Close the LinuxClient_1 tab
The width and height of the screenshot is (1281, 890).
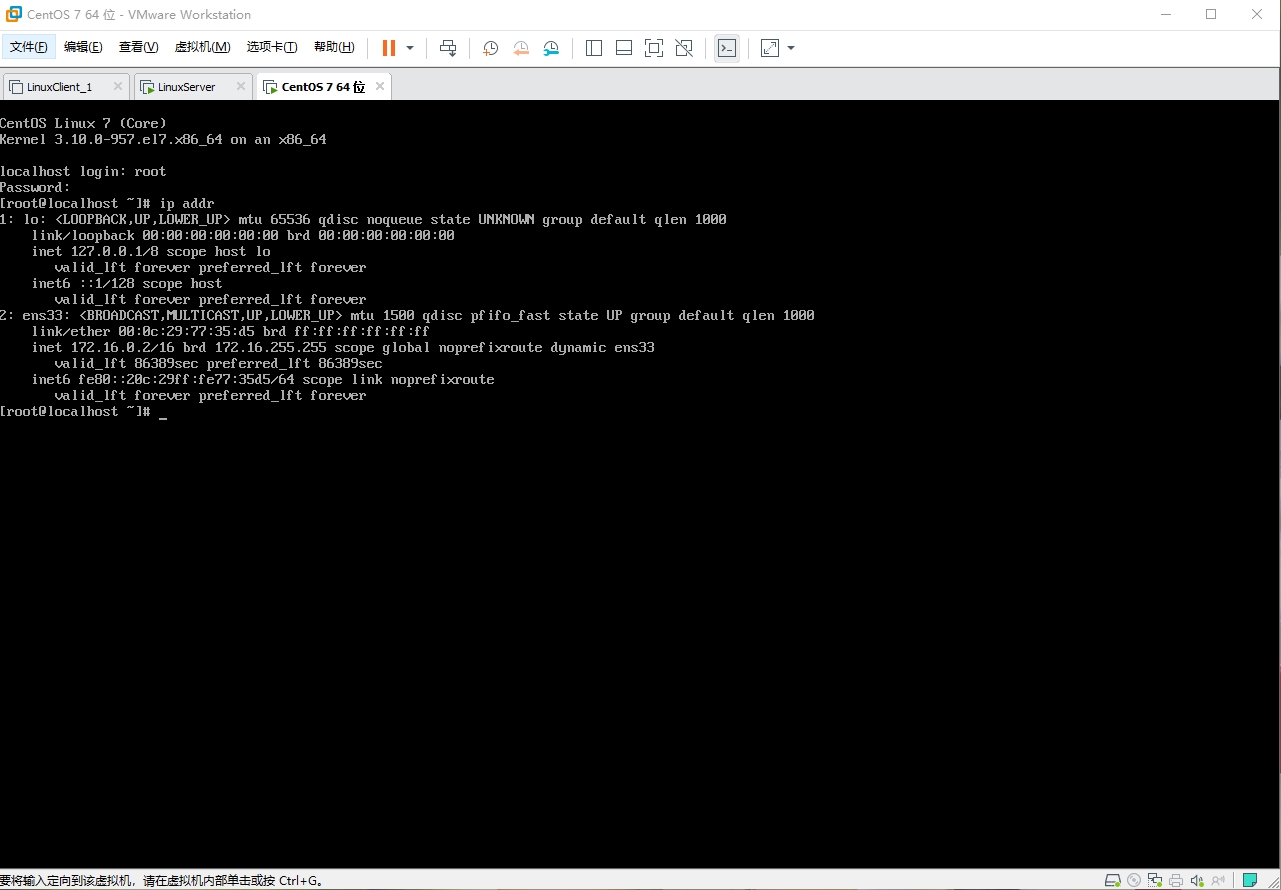117,86
